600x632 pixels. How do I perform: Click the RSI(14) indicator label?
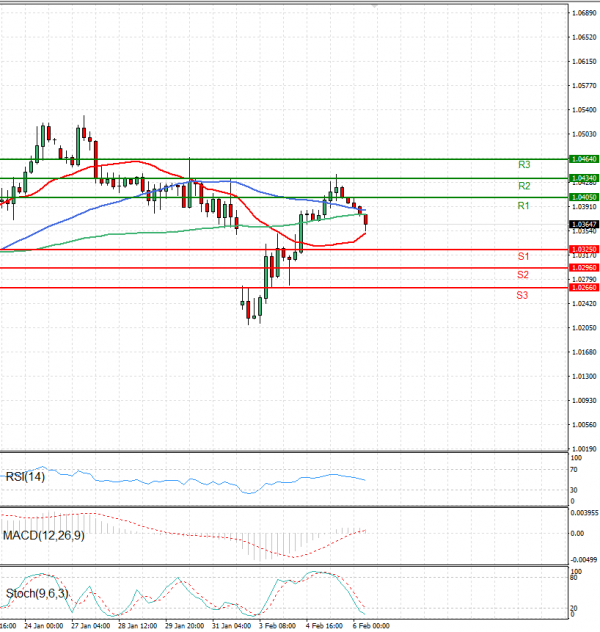point(25,477)
